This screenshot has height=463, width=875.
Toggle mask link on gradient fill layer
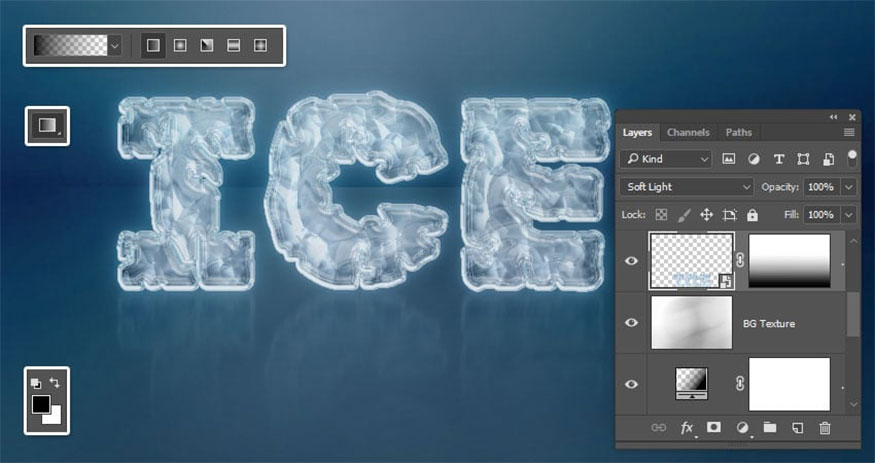pyautogui.click(x=741, y=384)
